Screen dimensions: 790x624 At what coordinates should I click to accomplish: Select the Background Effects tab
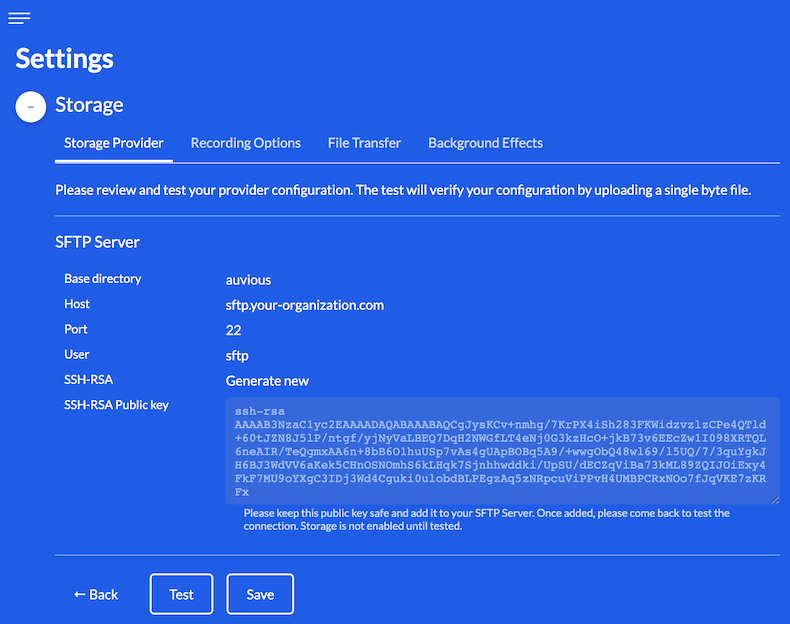tap(485, 143)
